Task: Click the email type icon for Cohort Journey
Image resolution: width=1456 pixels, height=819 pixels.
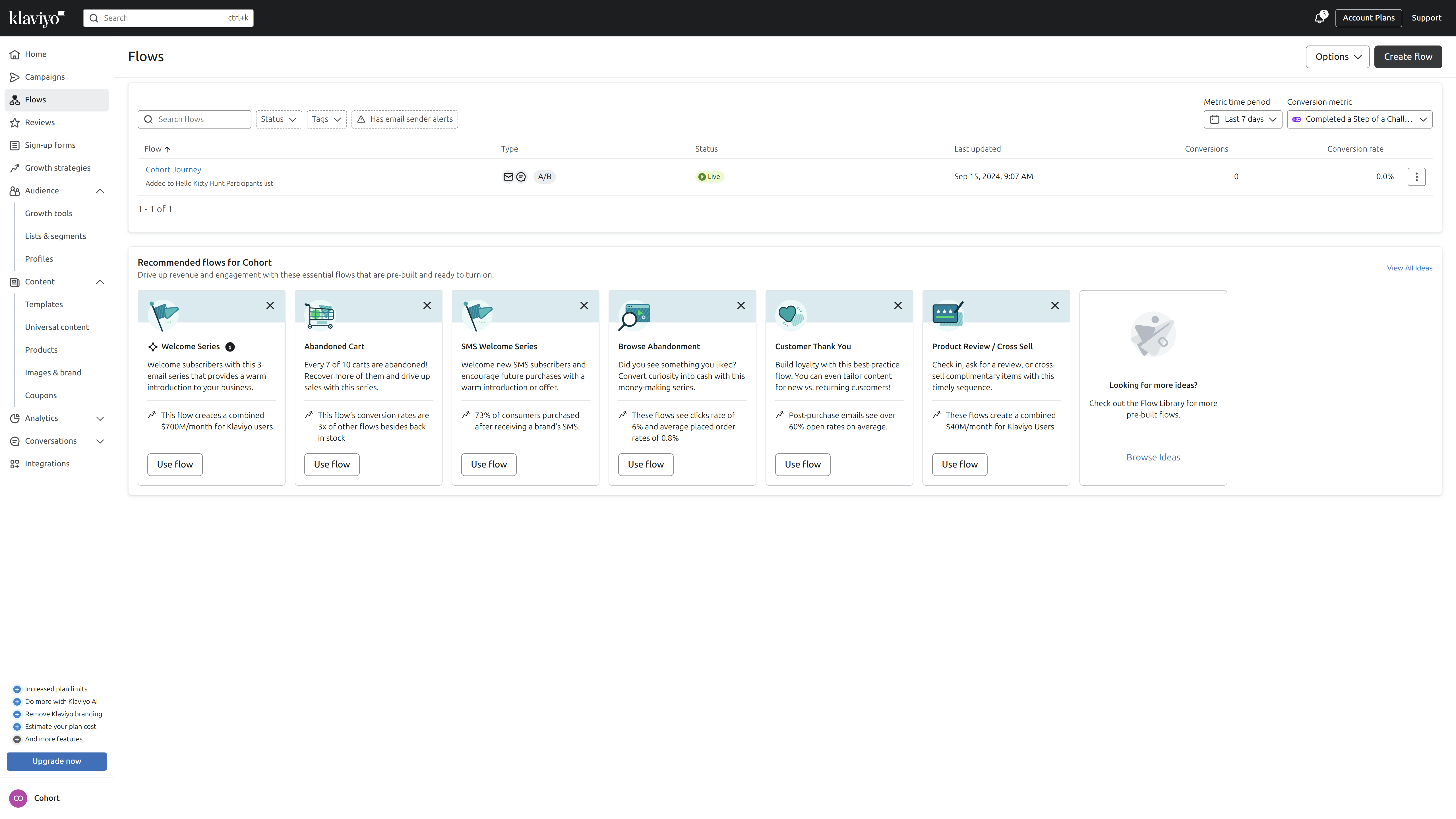Action: pyautogui.click(x=508, y=177)
